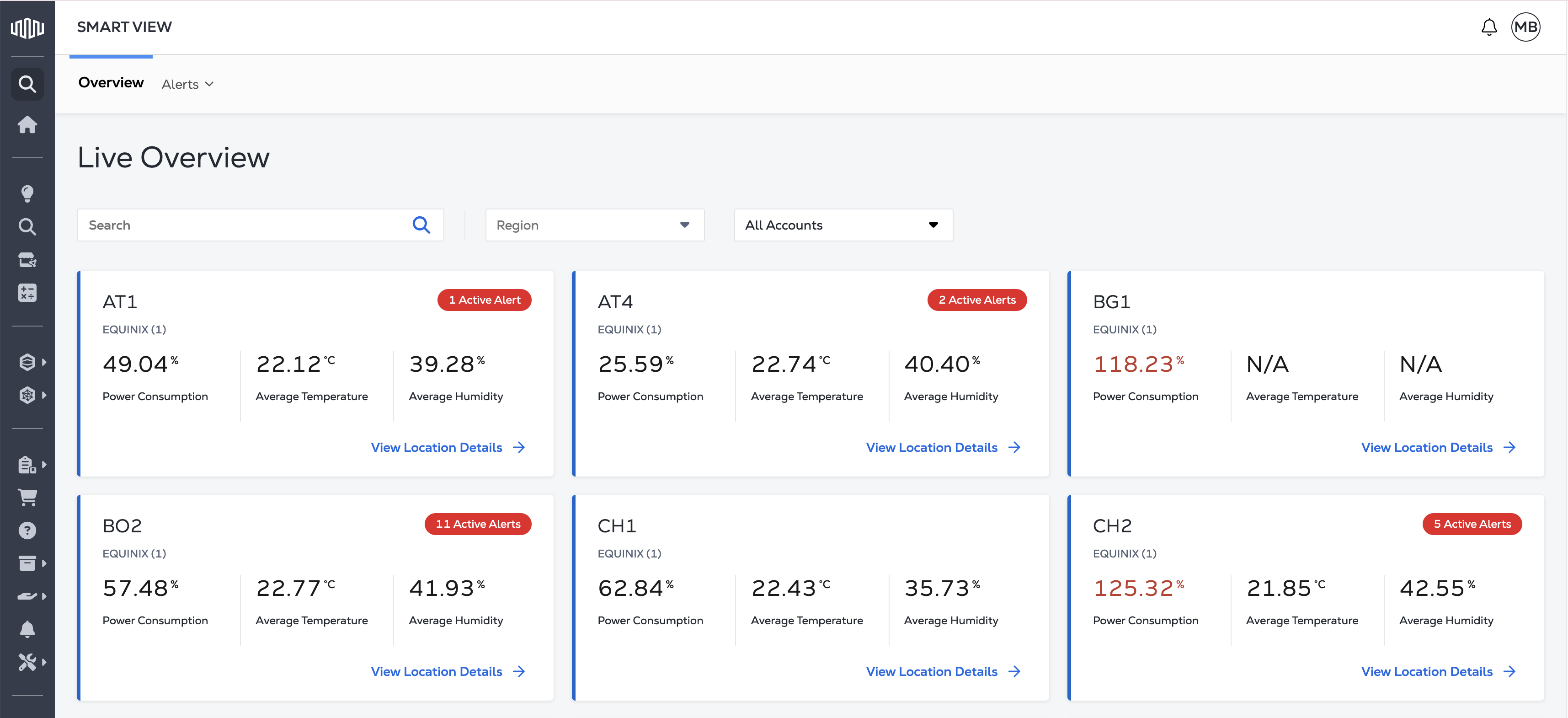Open the MB user profile avatar
Viewport: 1568px width, 718px height.
click(1525, 27)
